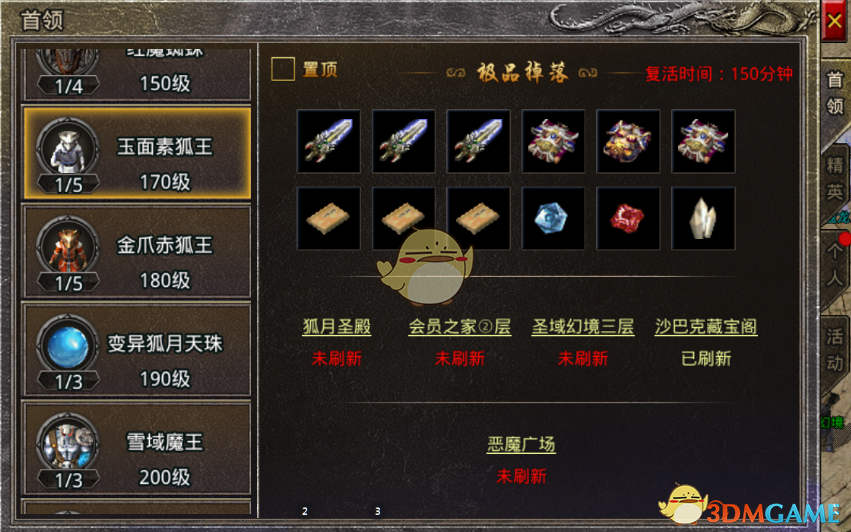Choose 雪域魔王 level 200 boss
The width and height of the screenshot is (851, 532).
[x=137, y=448]
